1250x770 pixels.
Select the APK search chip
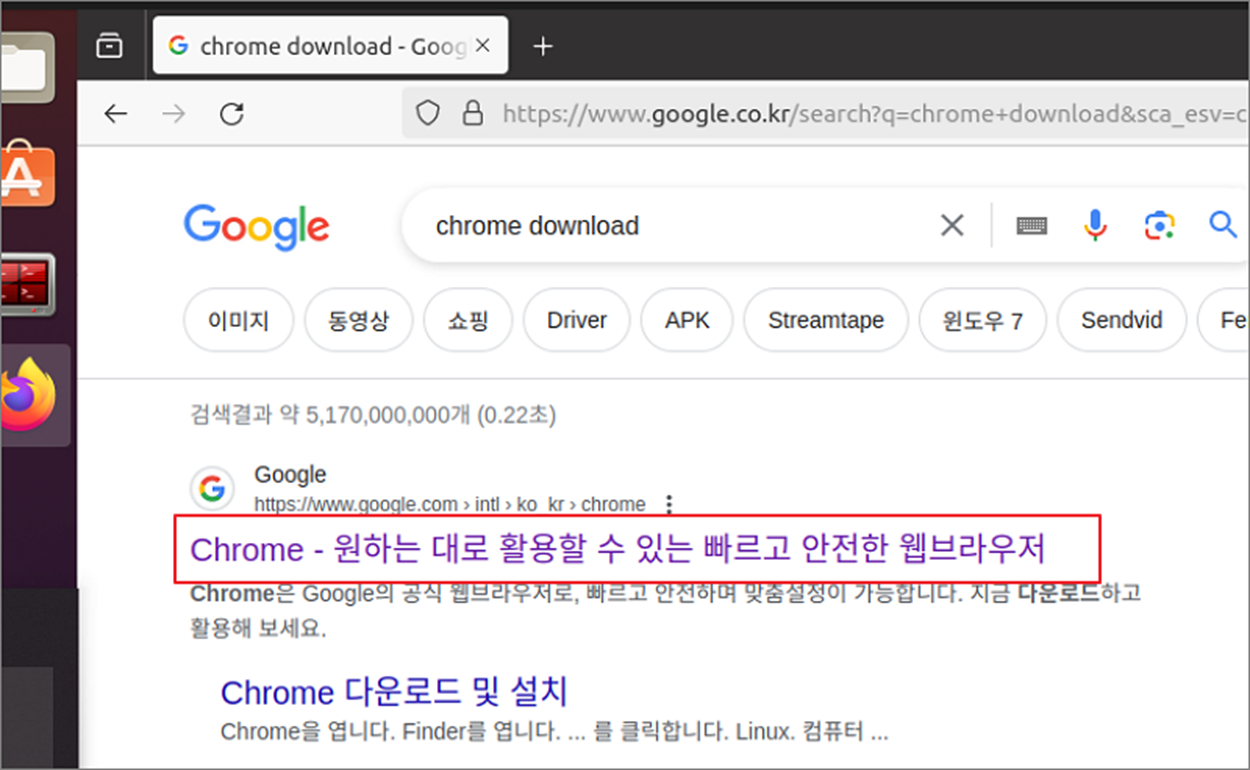click(x=687, y=321)
